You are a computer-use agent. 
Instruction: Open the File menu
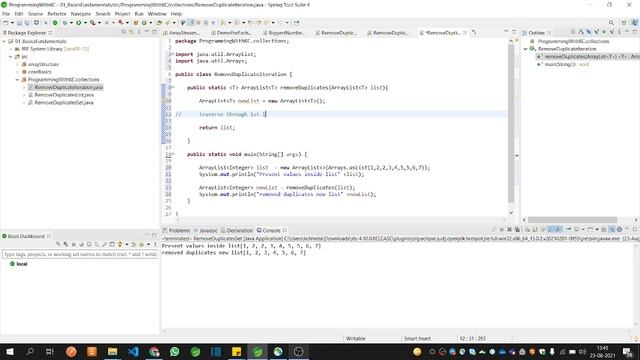pyautogui.click(x=6, y=14)
